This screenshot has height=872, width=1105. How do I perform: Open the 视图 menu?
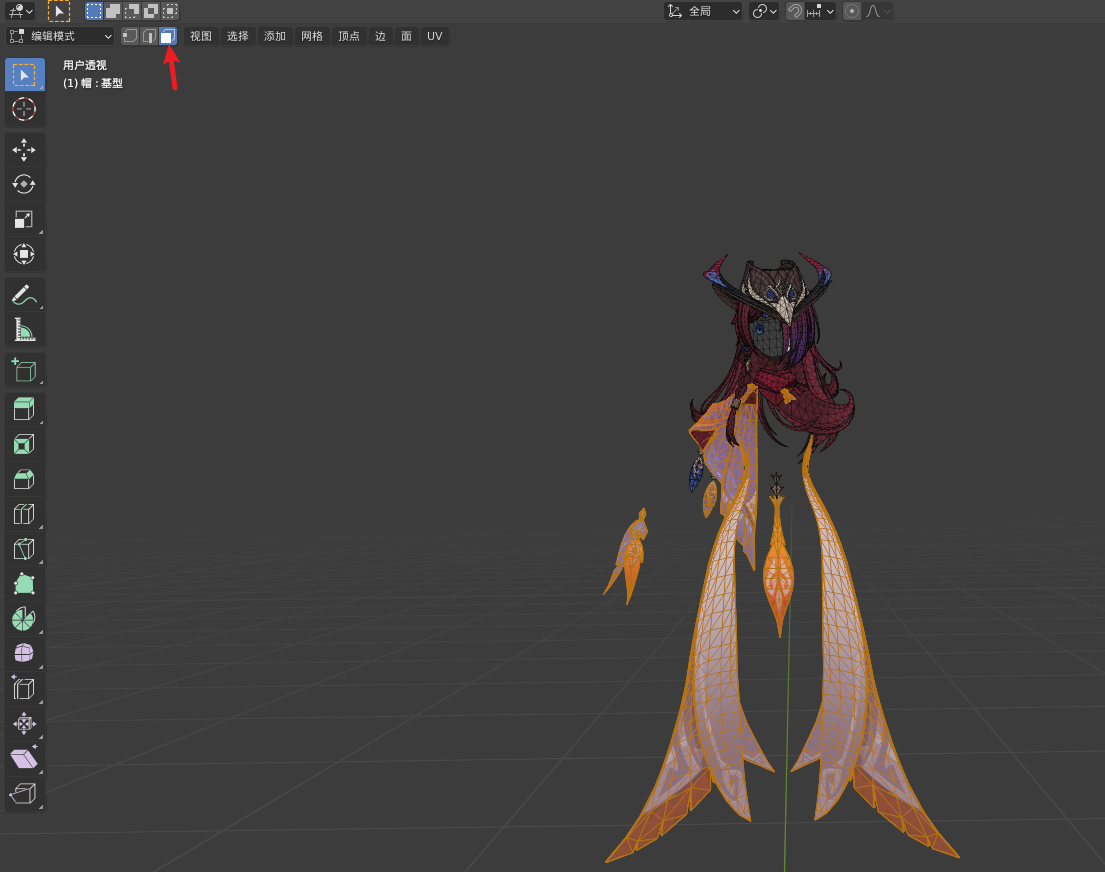(x=201, y=36)
